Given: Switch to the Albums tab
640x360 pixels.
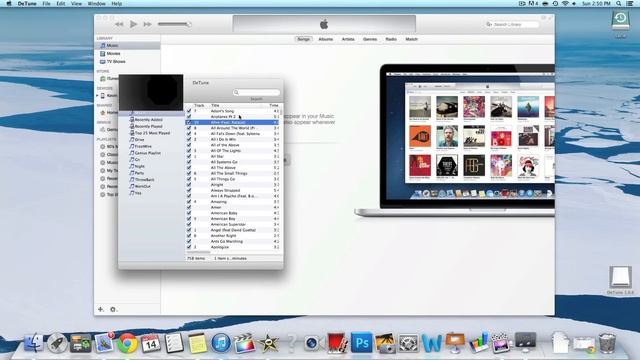Looking at the screenshot, I should pyautogui.click(x=326, y=39).
